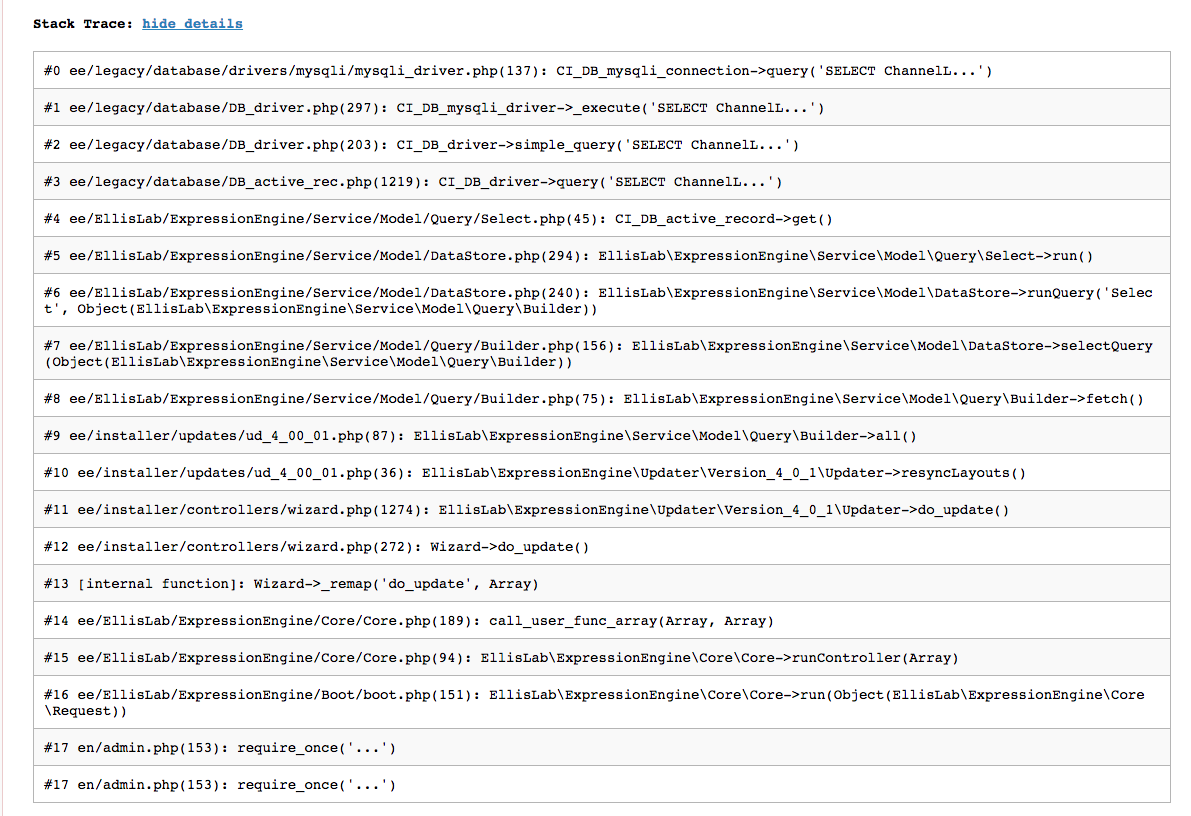The image size is (1191, 816).
Task: Click the last #17 admin.php row
Action: pyautogui.click(x=220, y=785)
